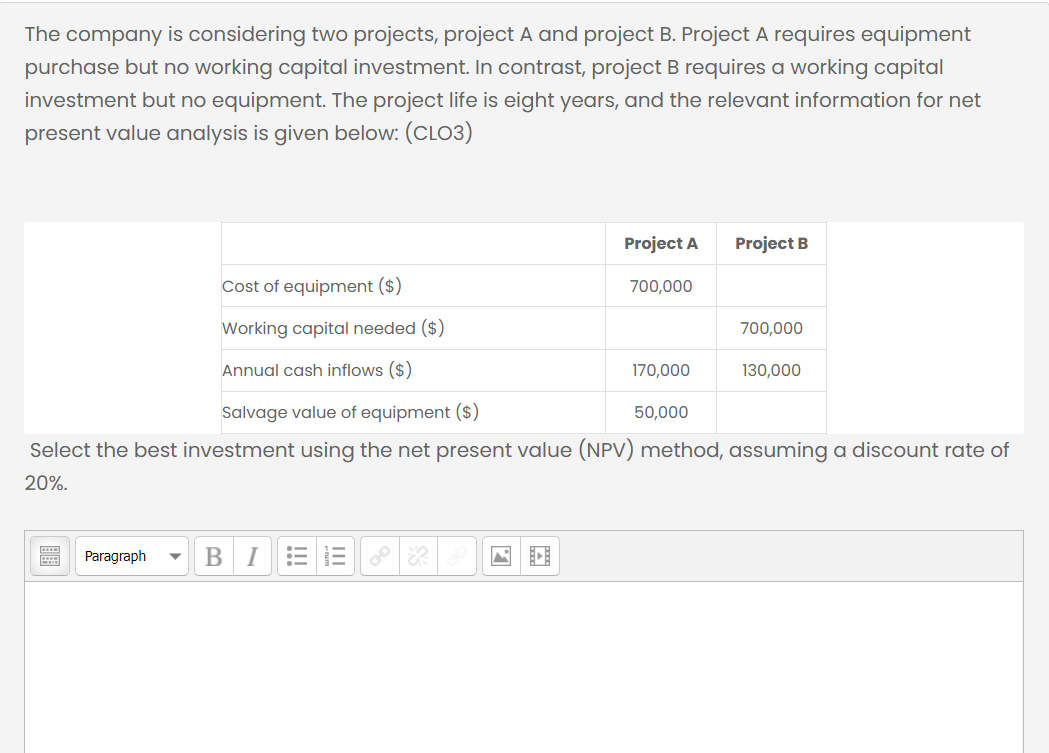The height and width of the screenshot is (753, 1049).
Task: Insert an image using the image icon
Action: [500, 556]
